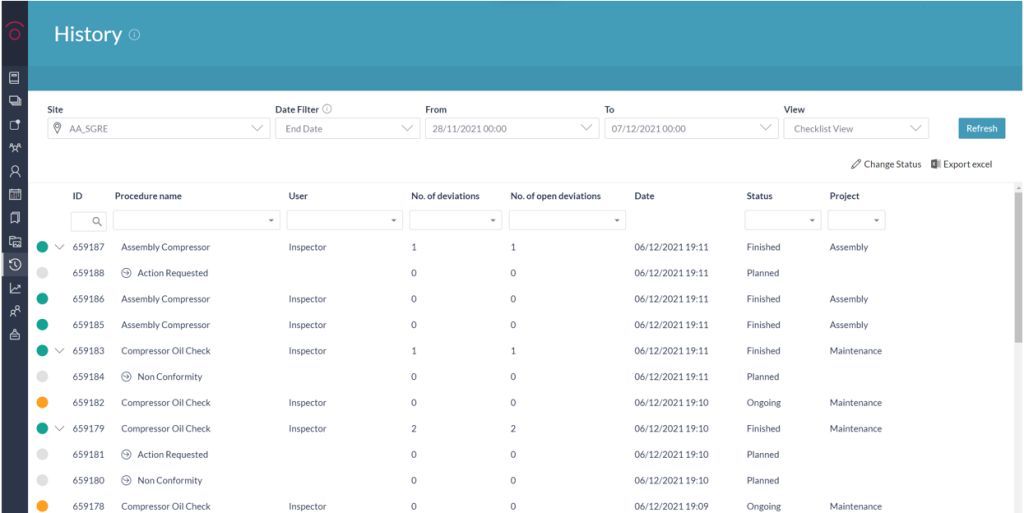Click the grey status dot of row 659188
Viewport: 1024px width, 513px height.
(x=42, y=273)
